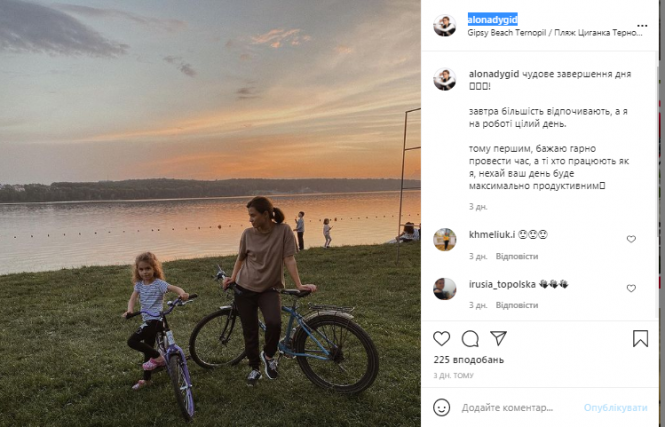
Task: Click the sunset beach photo
Action: [210, 213]
